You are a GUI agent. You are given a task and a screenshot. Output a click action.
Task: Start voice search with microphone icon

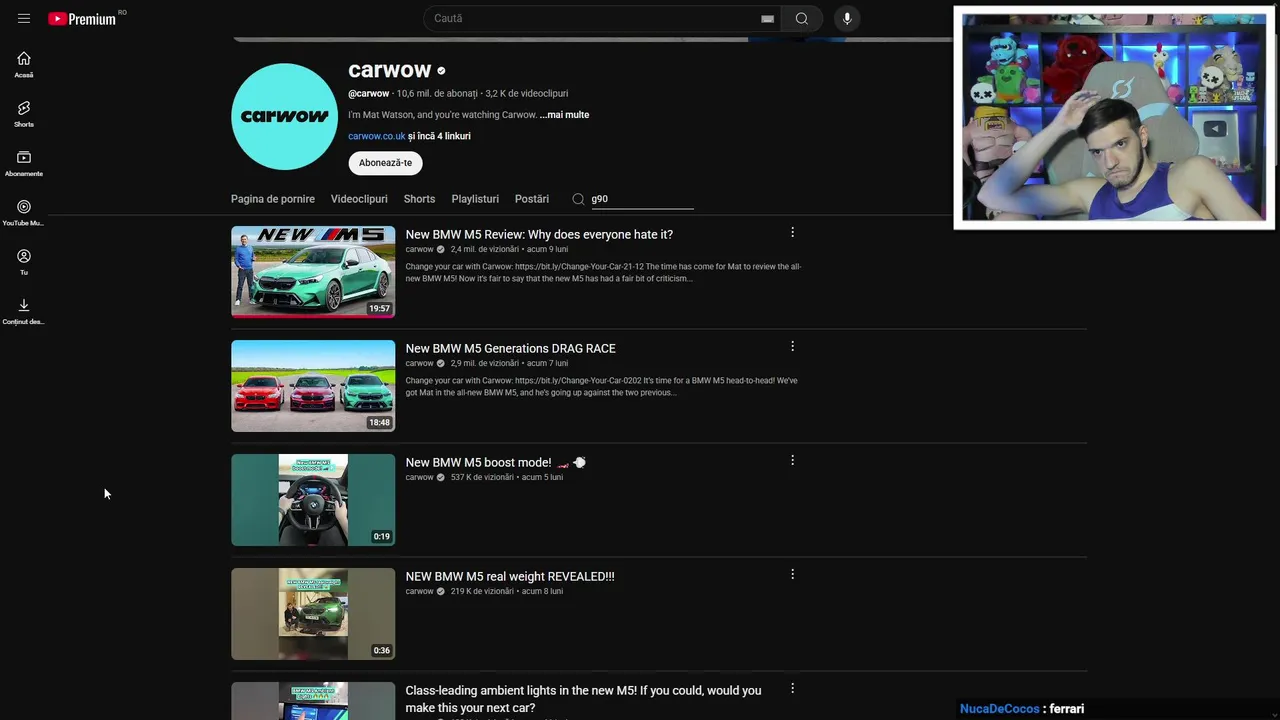tap(847, 18)
